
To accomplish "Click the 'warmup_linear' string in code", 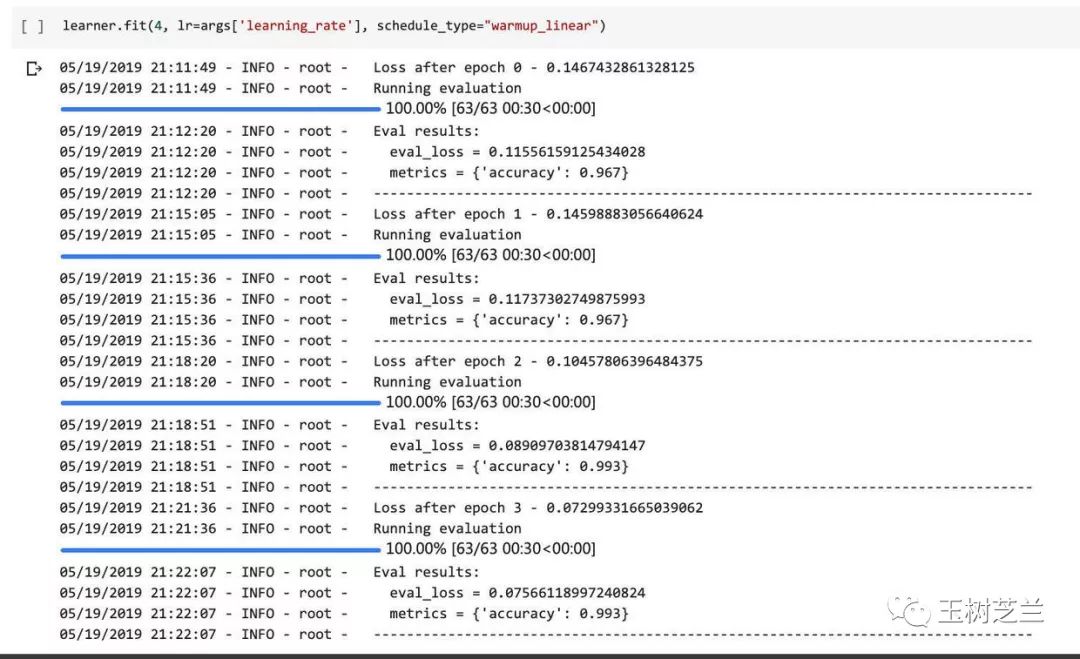I will 541,25.
